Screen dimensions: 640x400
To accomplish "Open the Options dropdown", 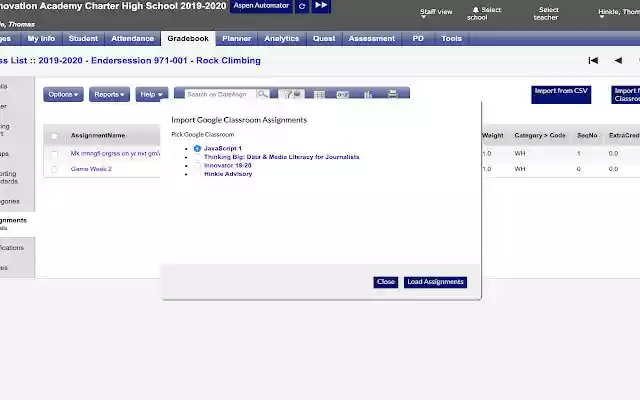I will pos(63,94).
